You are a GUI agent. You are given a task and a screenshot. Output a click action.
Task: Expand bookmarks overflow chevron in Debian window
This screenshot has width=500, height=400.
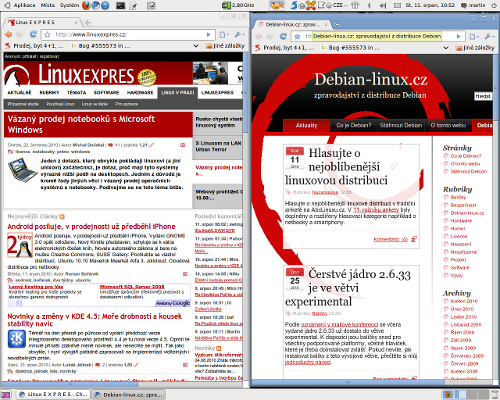pyautogui.click(x=446, y=48)
